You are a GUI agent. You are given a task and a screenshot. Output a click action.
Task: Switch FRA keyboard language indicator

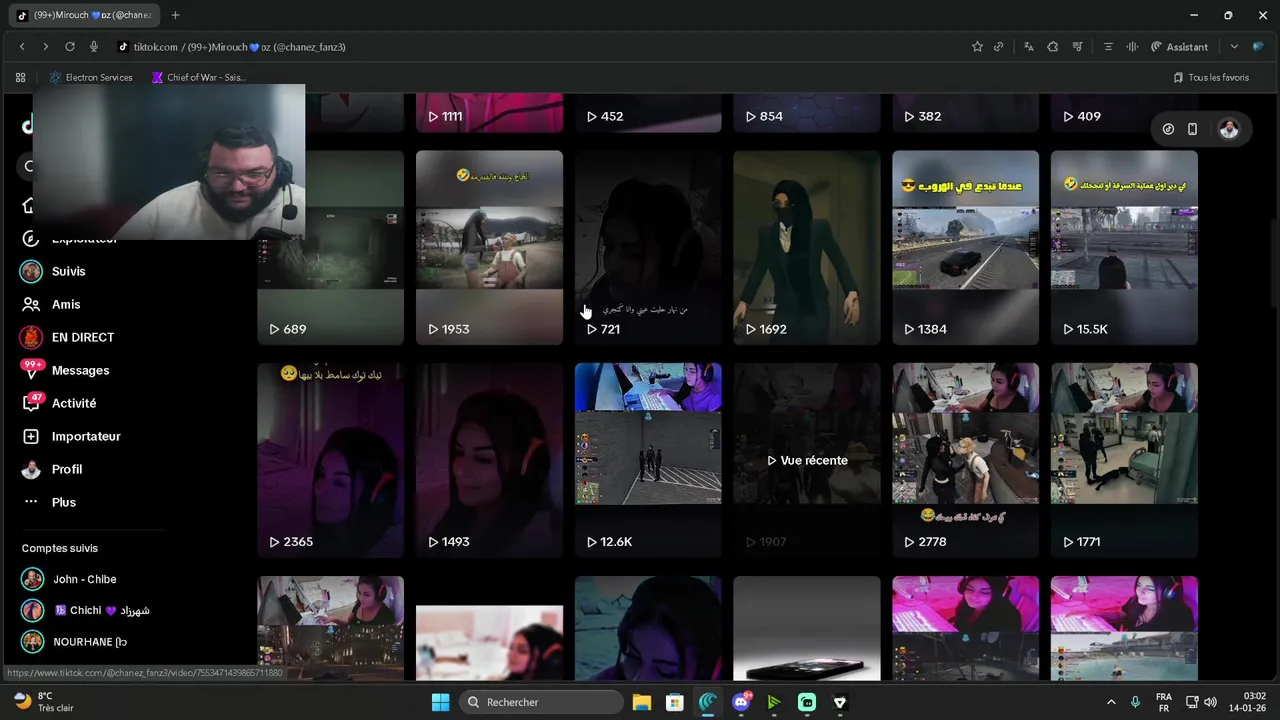tap(1164, 702)
